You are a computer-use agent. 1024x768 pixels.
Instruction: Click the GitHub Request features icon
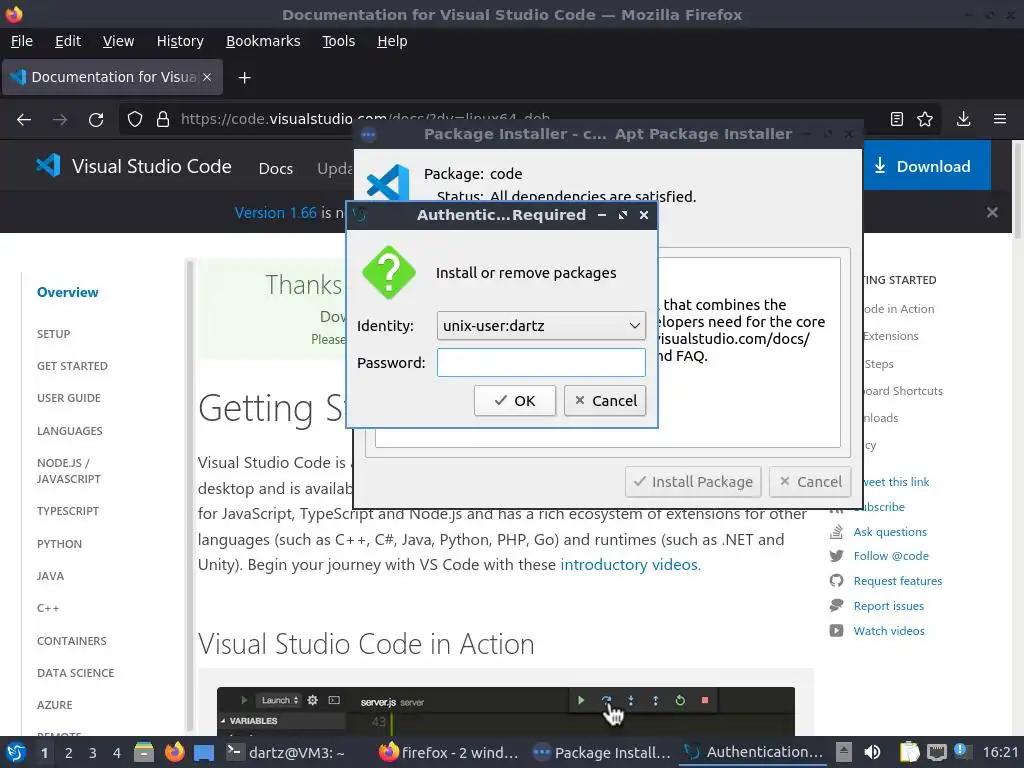836,581
